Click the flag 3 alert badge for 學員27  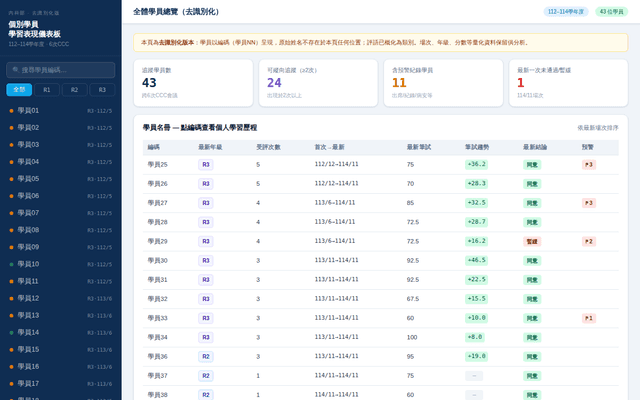[589, 203]
